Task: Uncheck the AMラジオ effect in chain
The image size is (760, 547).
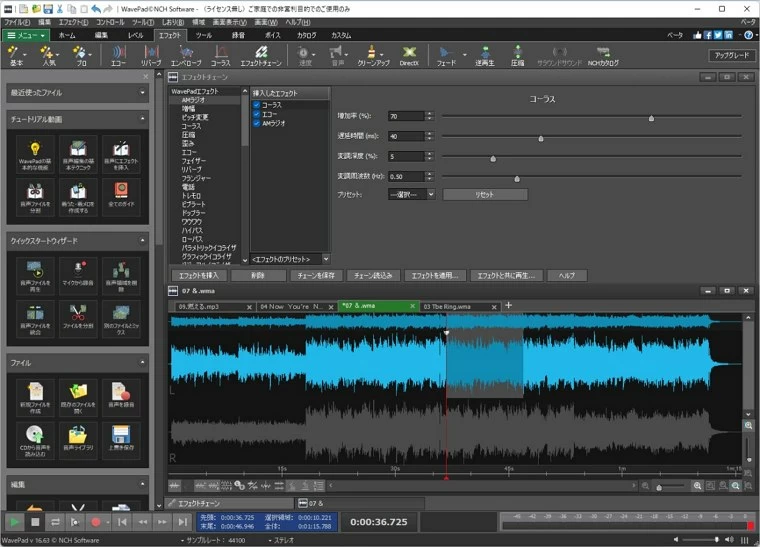Action: coord(256,123)
